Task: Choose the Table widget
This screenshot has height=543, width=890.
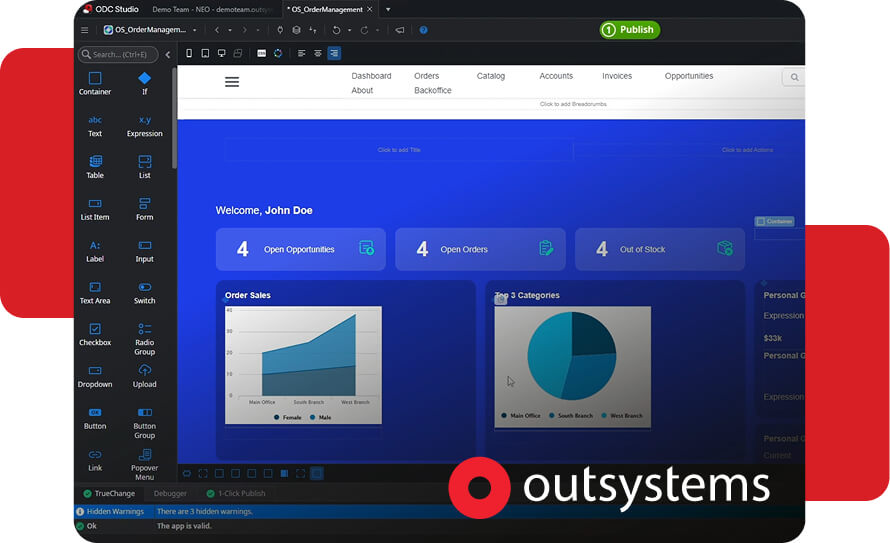Action: (95, 167)
